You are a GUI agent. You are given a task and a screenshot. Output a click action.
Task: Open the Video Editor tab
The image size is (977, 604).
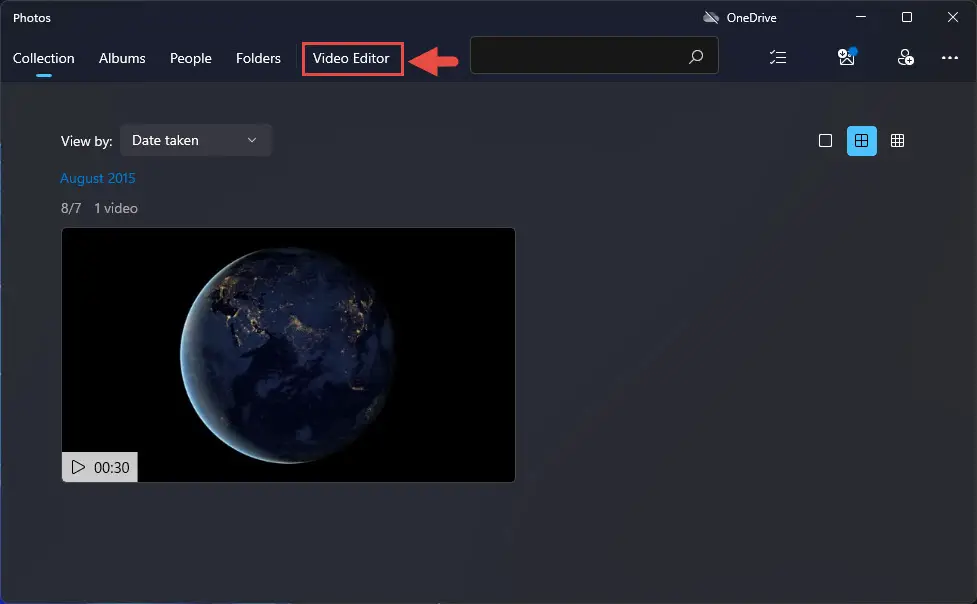point(351,58)
